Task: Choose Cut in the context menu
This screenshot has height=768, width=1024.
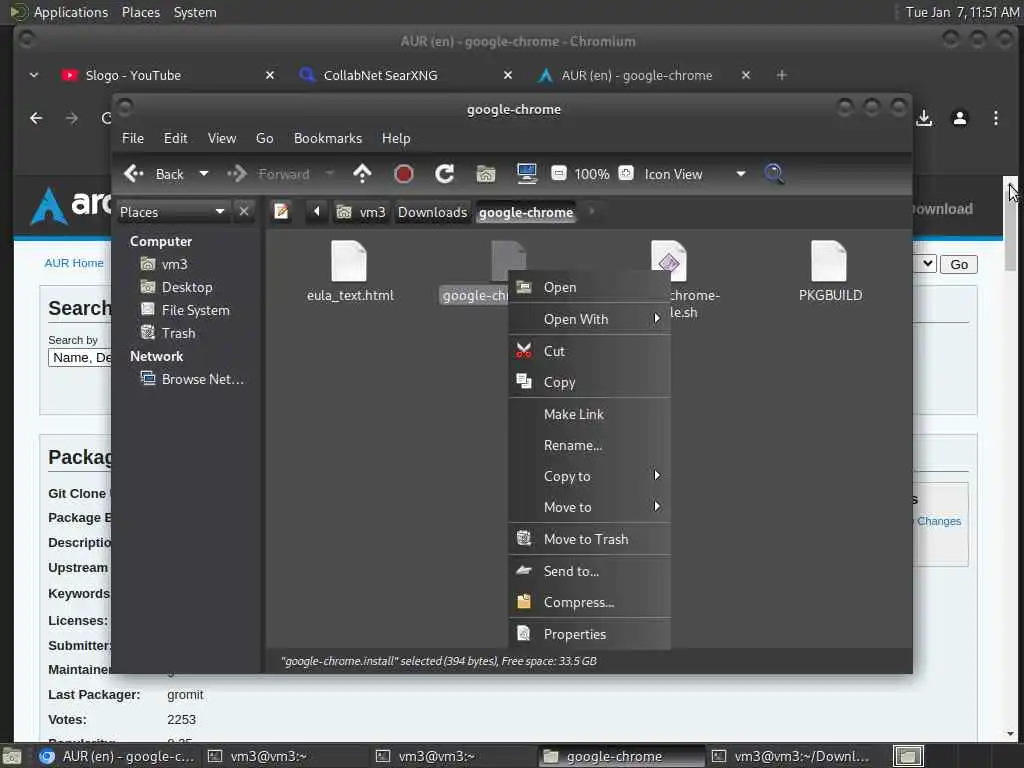Action: pyautogui.click(x=589, y=351)
